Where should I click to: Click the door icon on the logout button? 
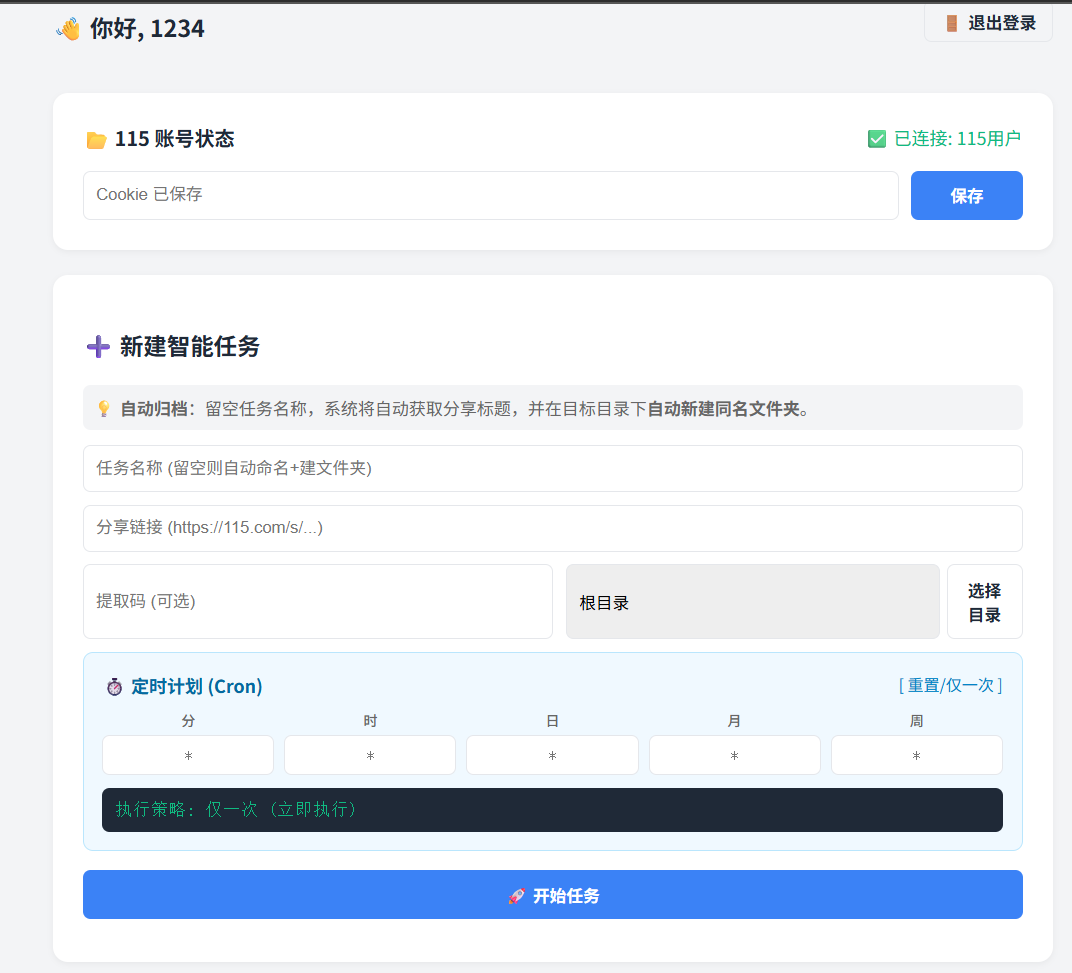point(951,23)
